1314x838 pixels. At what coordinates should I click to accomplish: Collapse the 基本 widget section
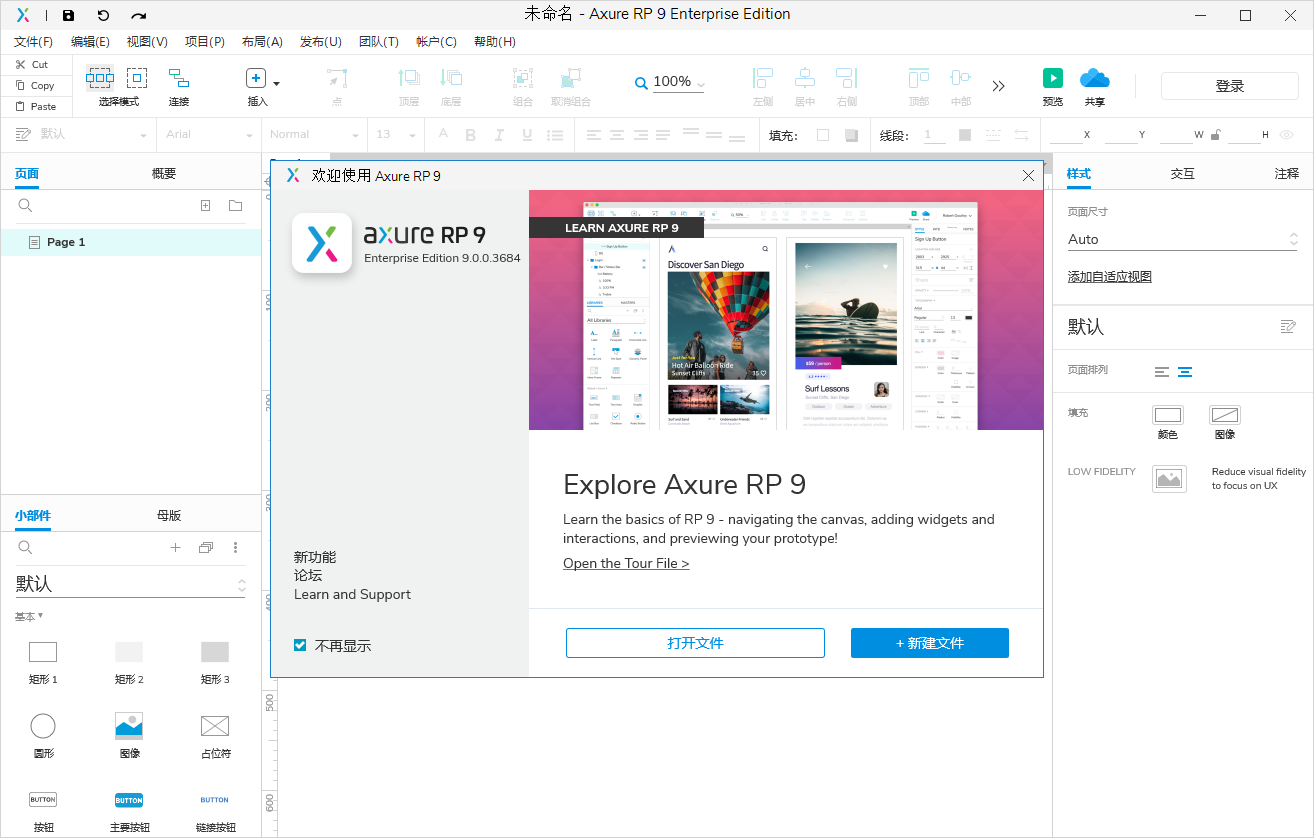29,616
